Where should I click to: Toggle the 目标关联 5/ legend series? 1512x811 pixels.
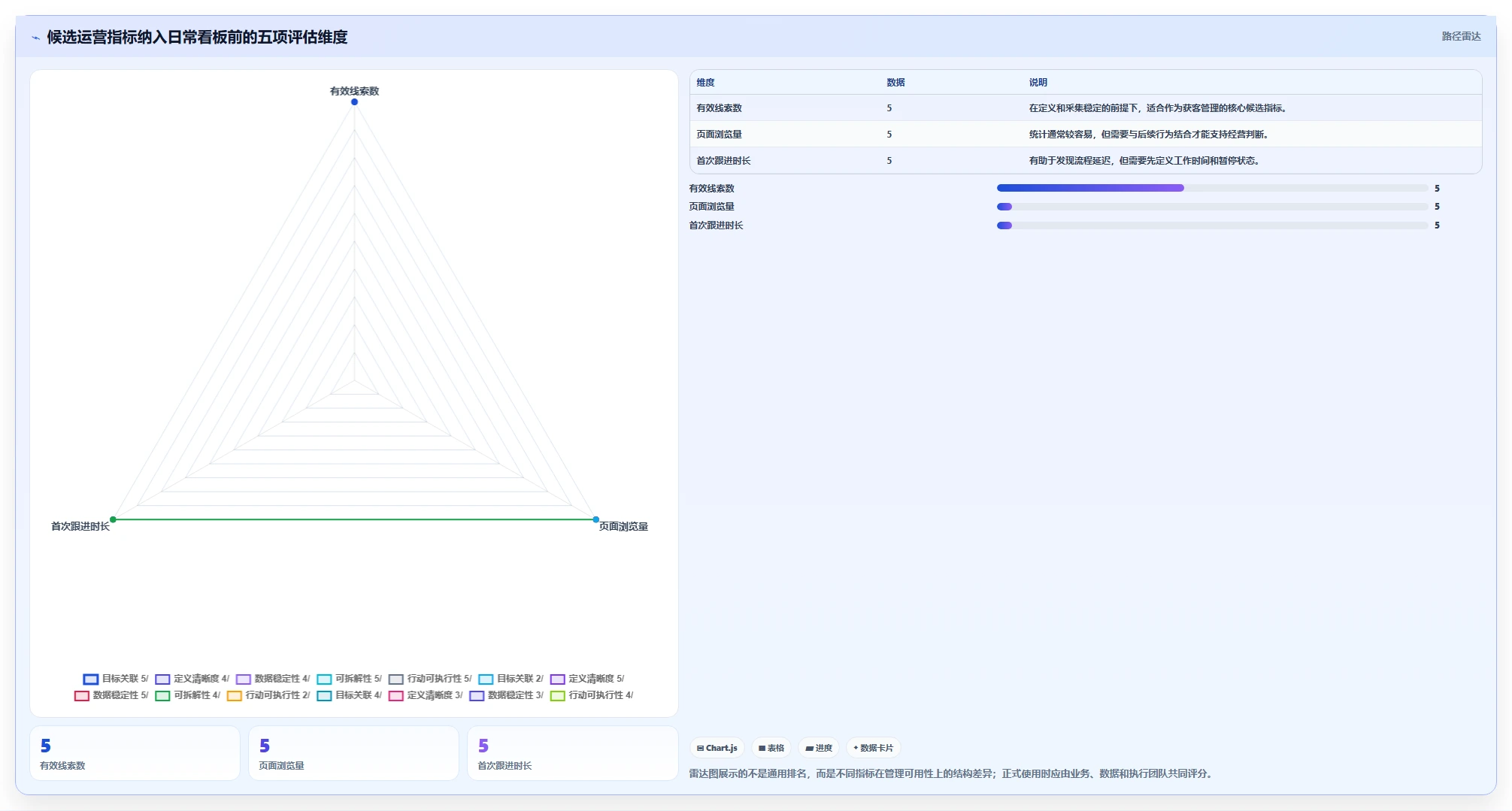(x=116, y=679)
